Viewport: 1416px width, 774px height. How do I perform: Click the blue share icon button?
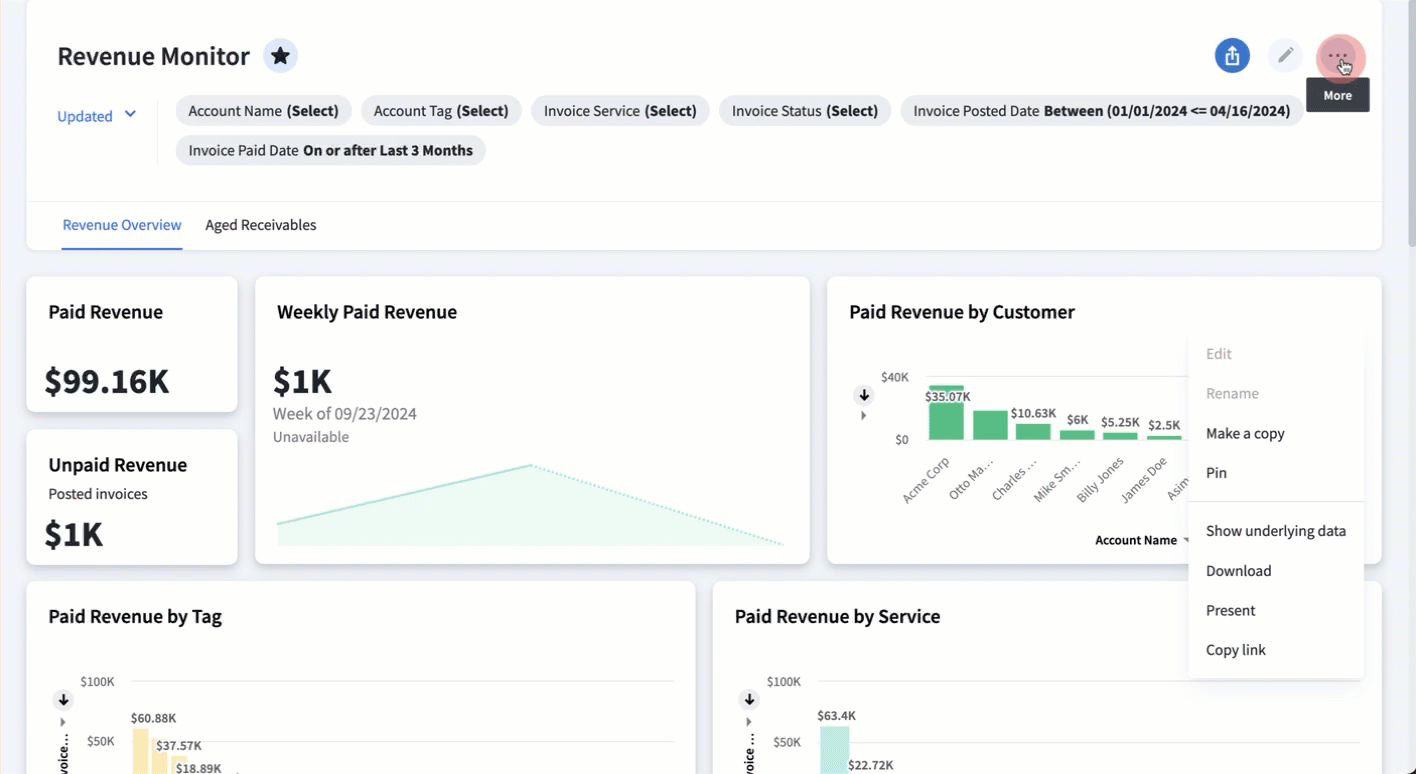coord(1232,56)
